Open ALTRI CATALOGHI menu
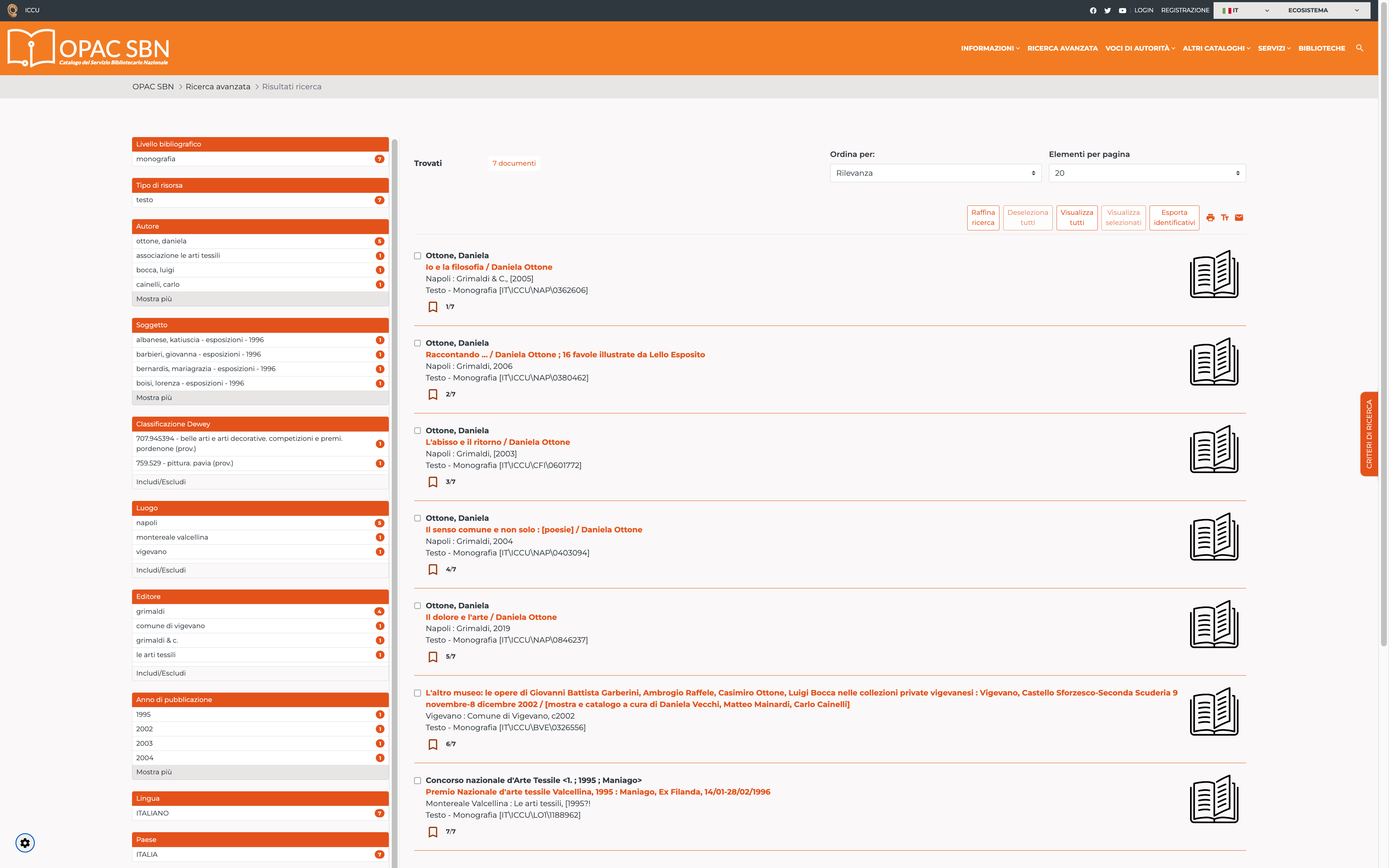The width and height of the screenshot is (1389, 868). 1216,48
